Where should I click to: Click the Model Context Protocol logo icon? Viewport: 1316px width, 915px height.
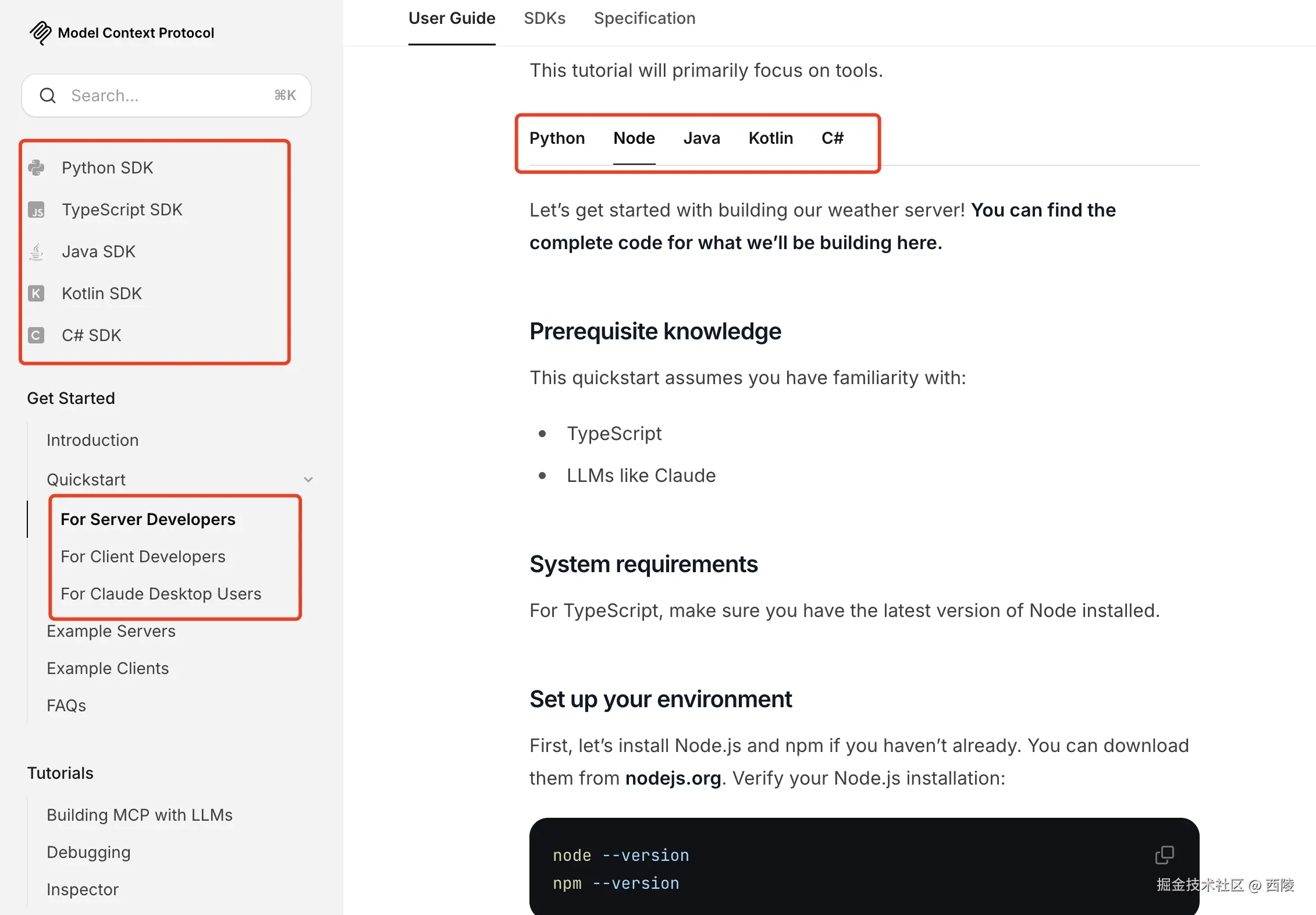40,33
